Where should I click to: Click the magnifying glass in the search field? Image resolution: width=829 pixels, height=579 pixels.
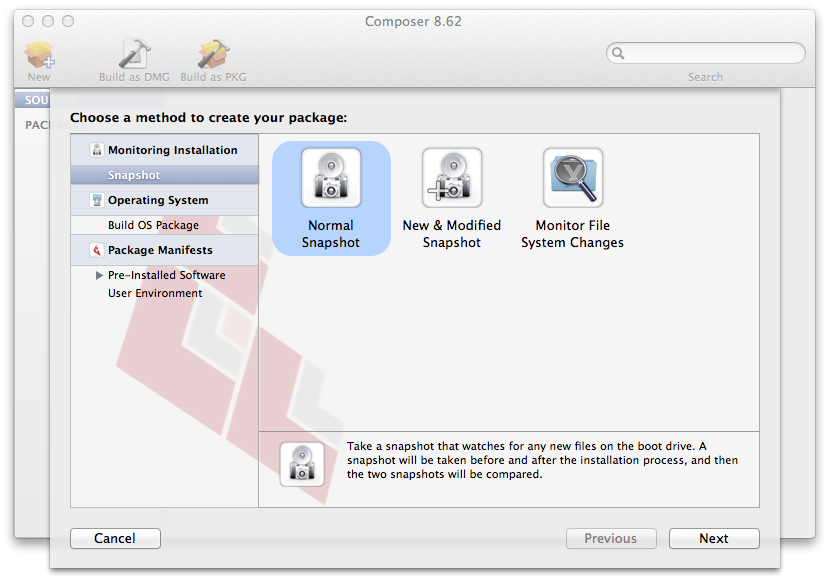tap(618, 53)
